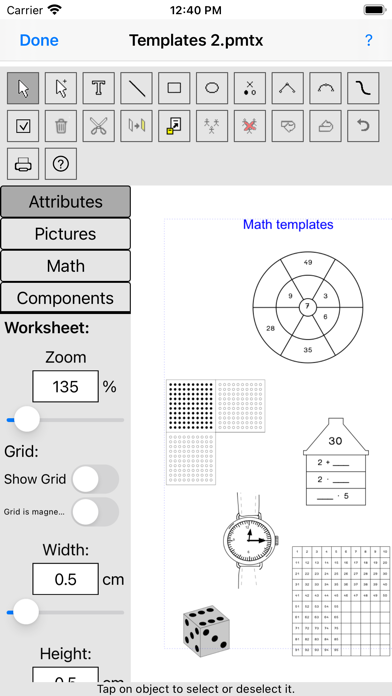Click the circled question mark toolbar icon
Image resolution: width=392 pixels, height=696 pixels.
pyautogui.click(x=61, y=164)
